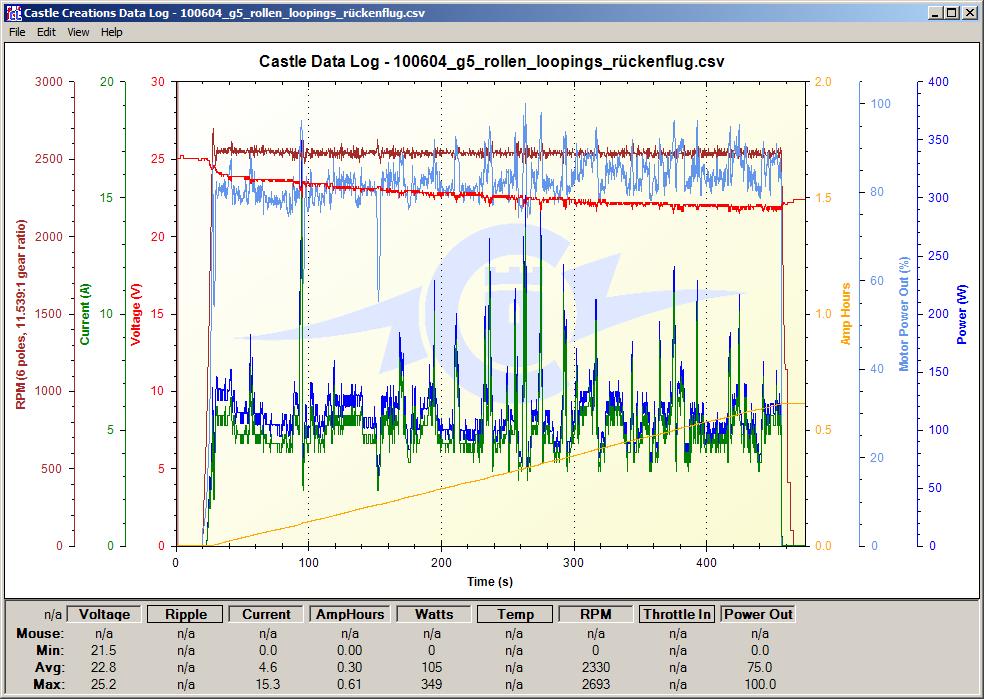Open the Help menu
The image size is (984, 699).
pyautogui.click(x=112, y=32)
